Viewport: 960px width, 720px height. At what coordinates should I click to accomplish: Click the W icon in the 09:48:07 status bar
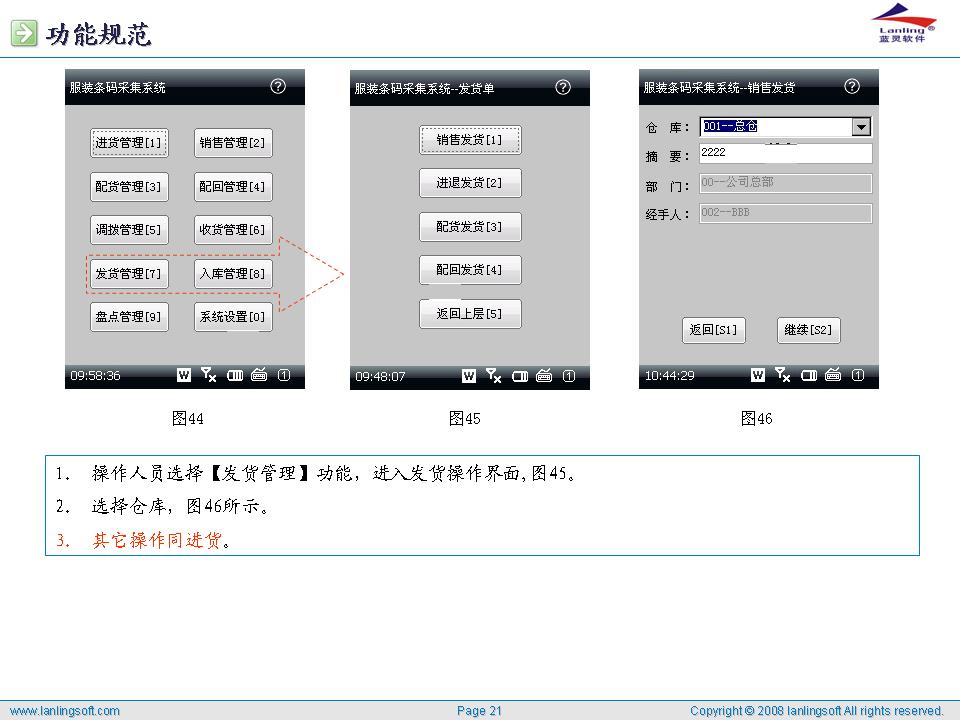[468, 376]
